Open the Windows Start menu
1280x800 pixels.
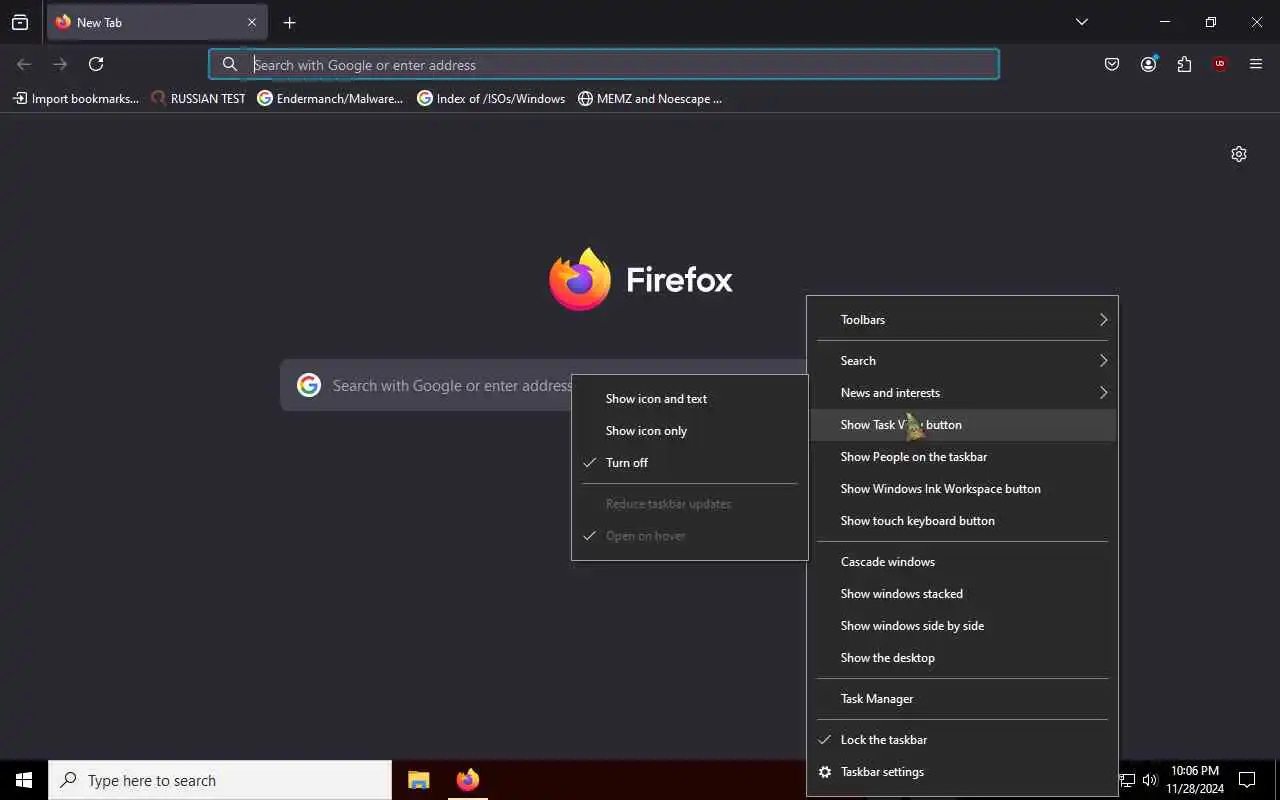24,780
